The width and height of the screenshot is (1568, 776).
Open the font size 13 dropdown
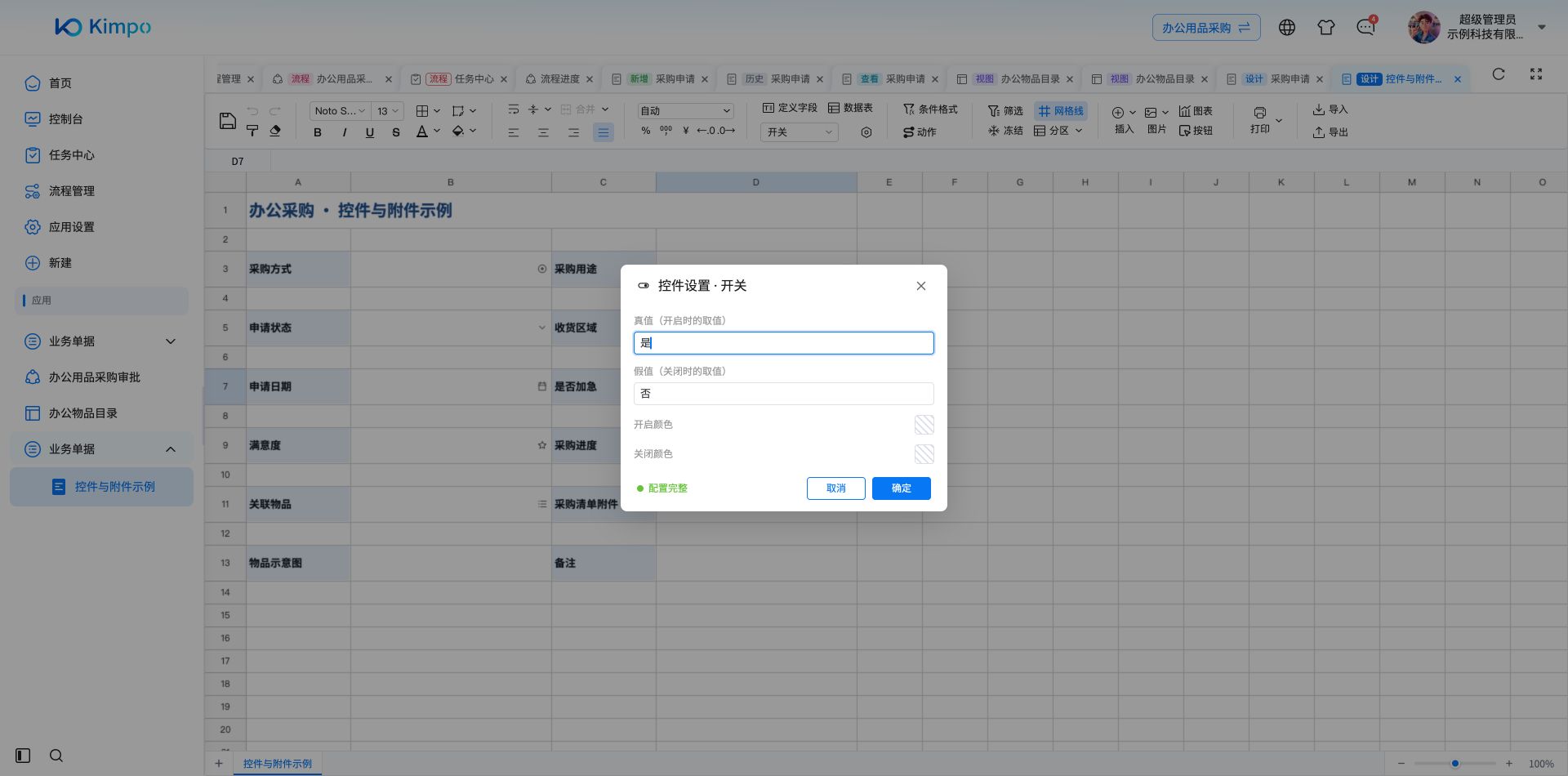387,111
